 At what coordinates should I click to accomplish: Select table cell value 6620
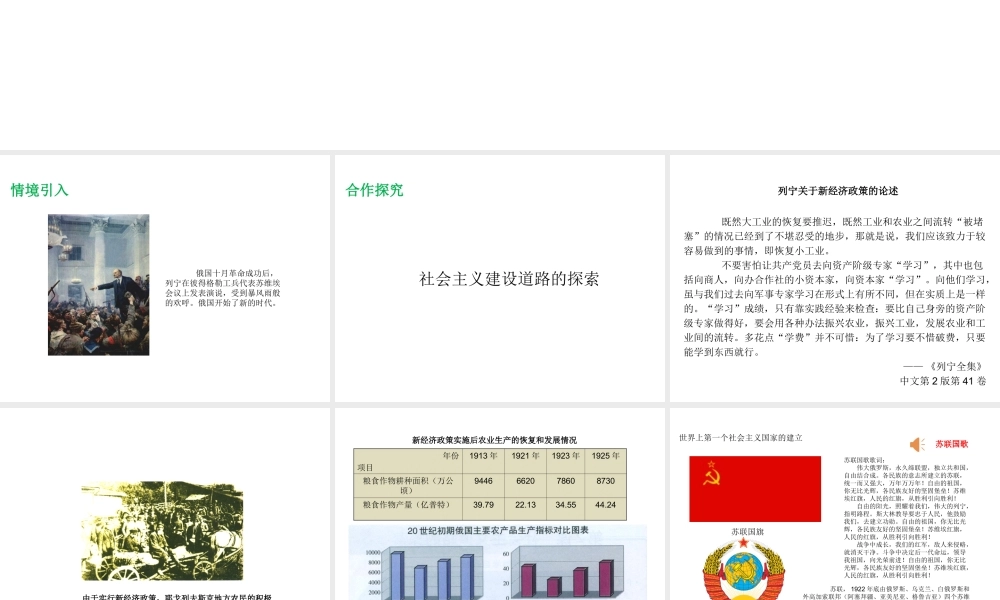(526, 481)
